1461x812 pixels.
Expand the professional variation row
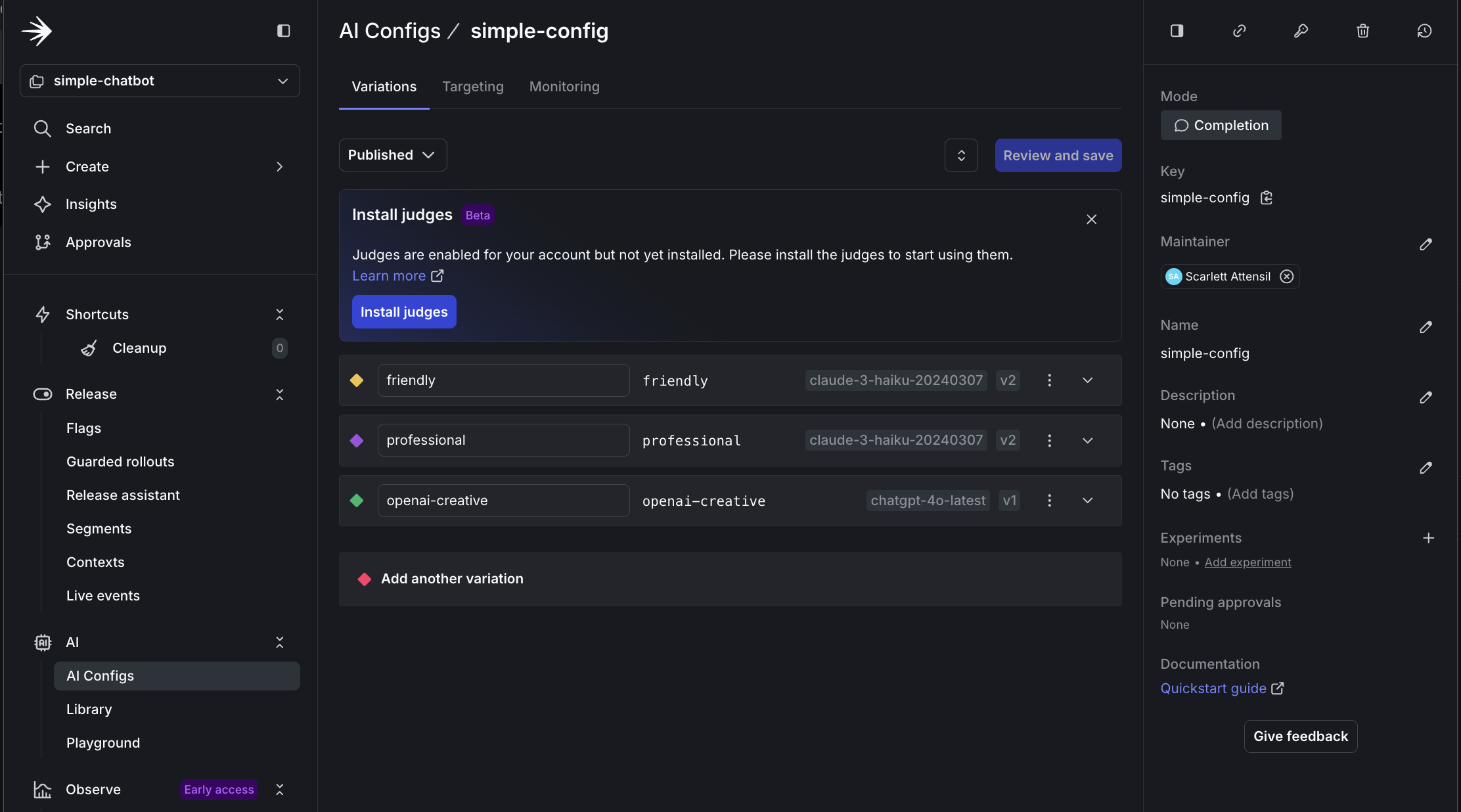tap(1088, 440)
